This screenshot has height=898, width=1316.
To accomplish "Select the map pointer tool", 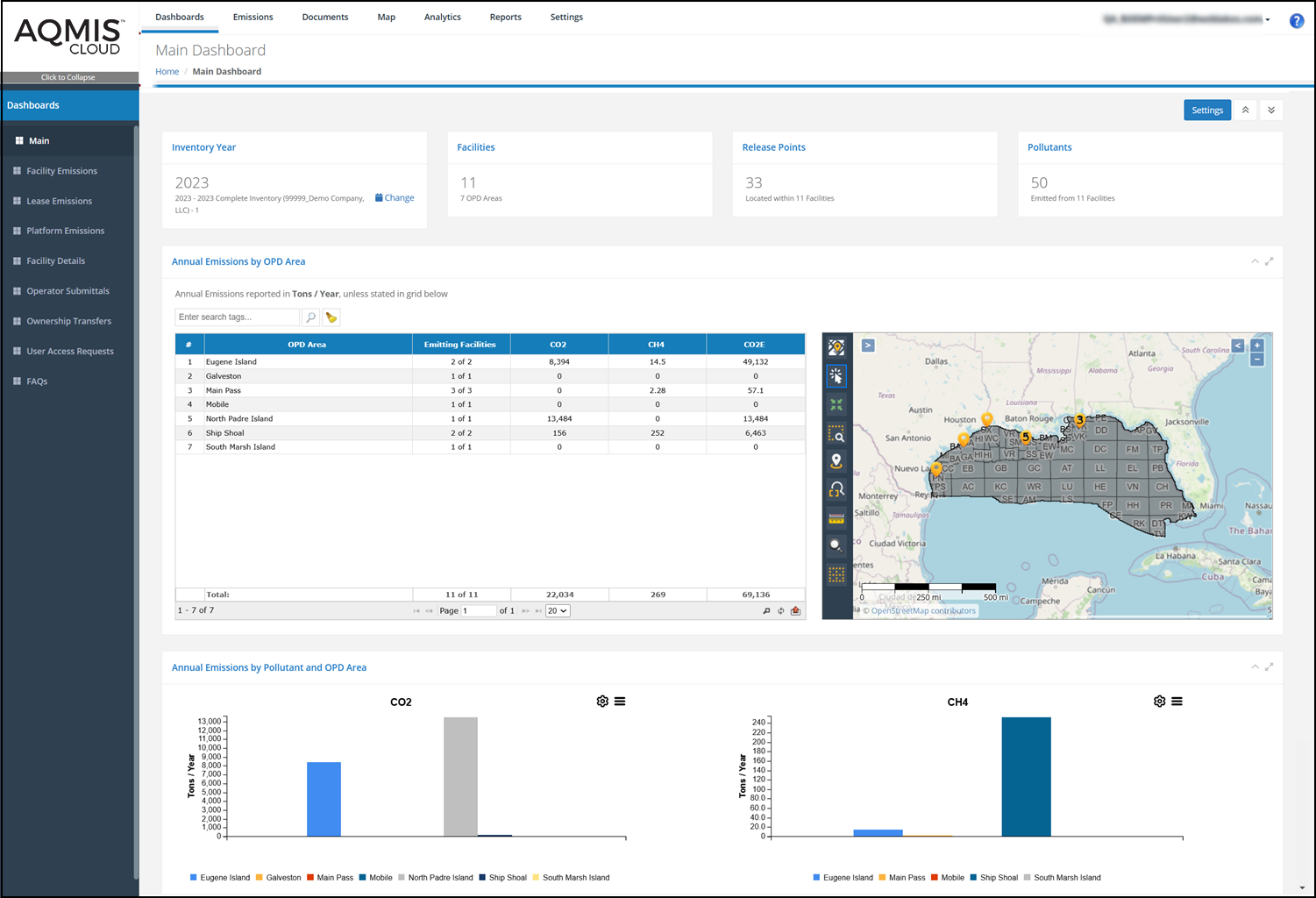I will (836, 376).
